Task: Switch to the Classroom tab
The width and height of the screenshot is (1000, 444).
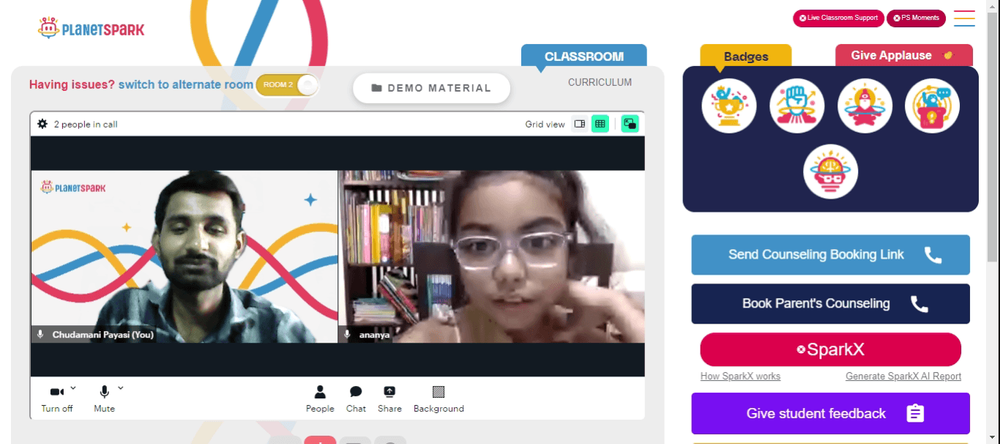Action: (x=584, y=56)
